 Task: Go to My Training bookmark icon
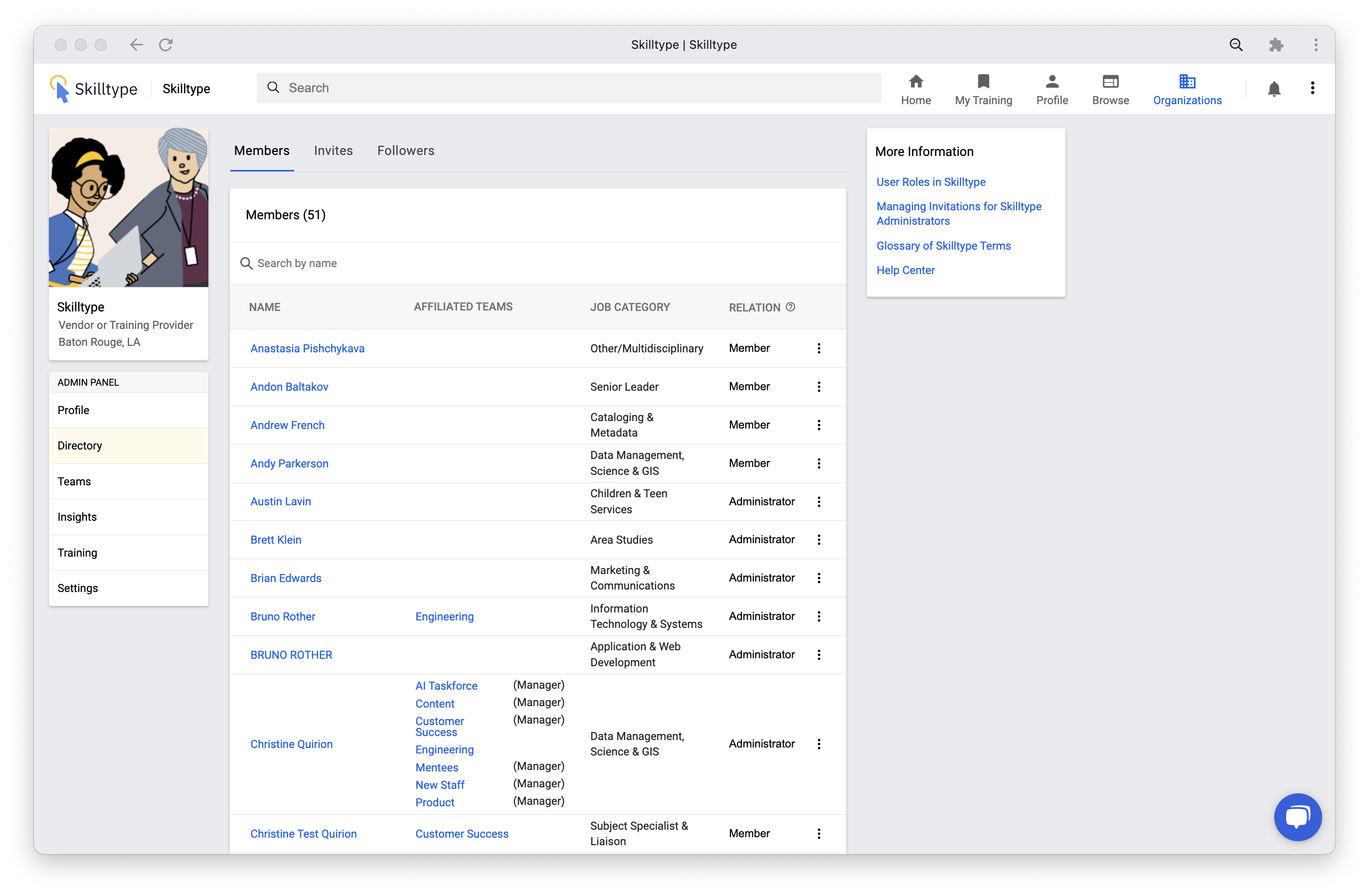983,82
